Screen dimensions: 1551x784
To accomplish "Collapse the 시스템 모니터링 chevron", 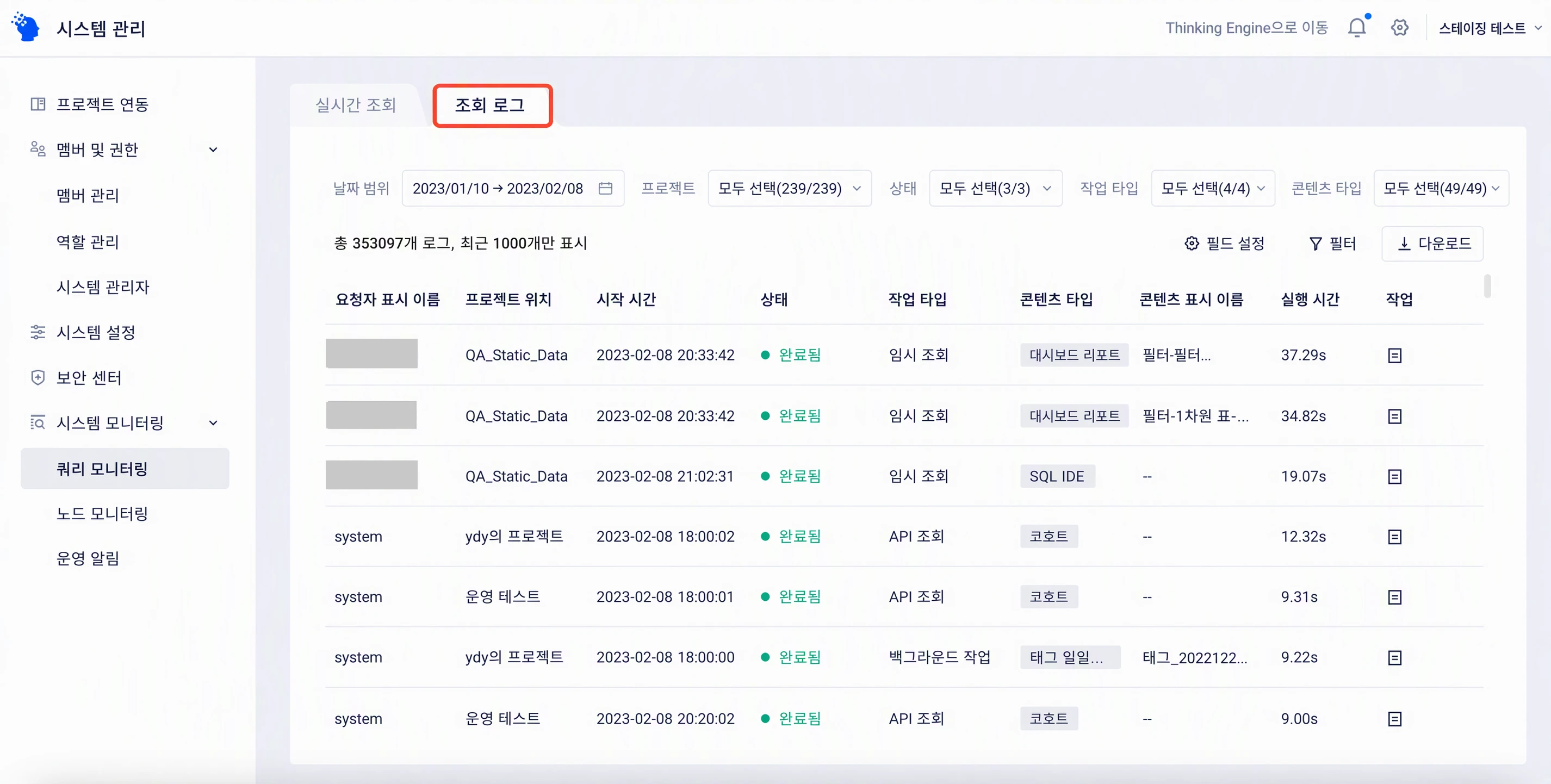I will [x=213, y=424].
